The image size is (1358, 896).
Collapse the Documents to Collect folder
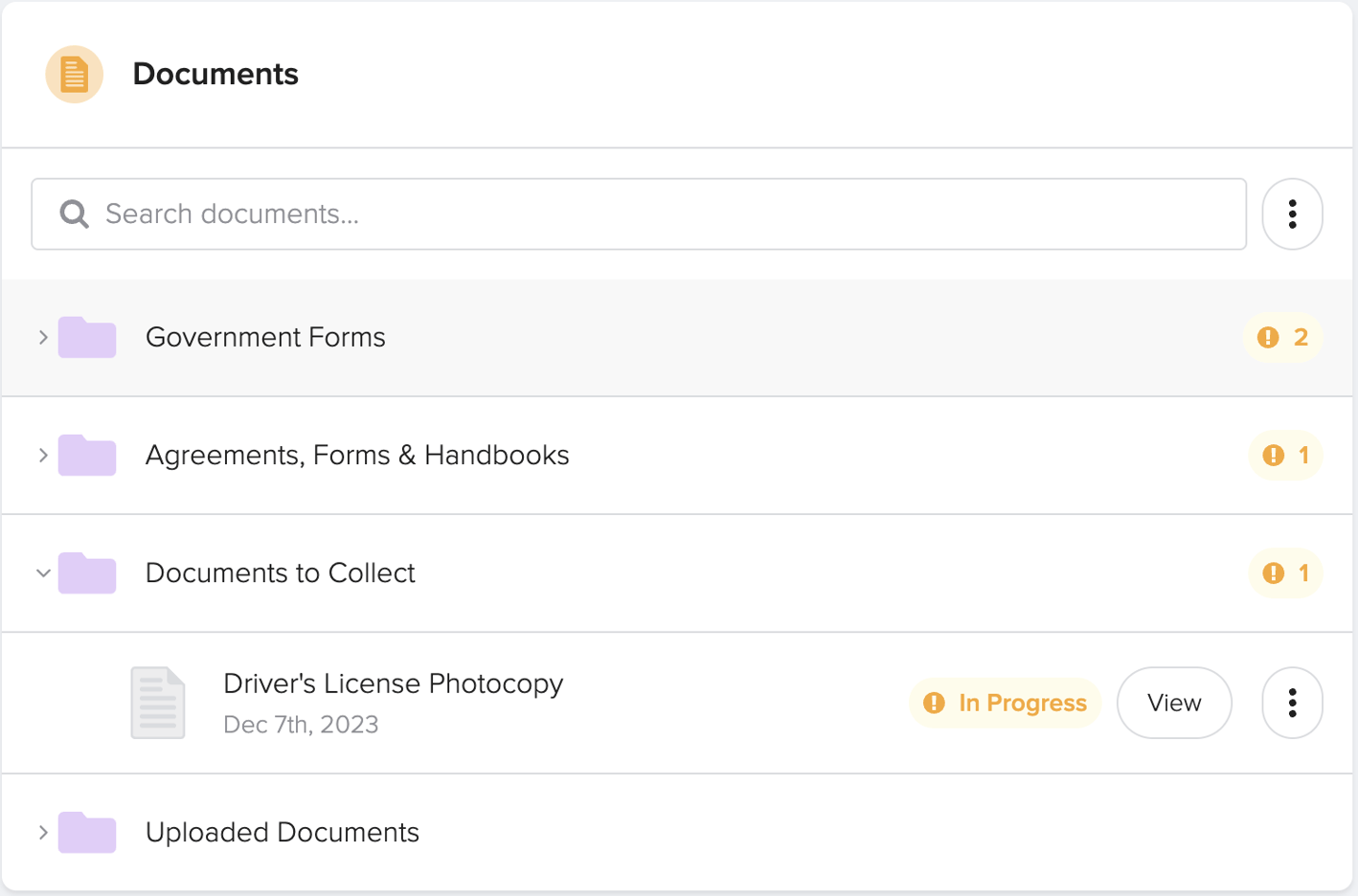click(x=42, y=572)
